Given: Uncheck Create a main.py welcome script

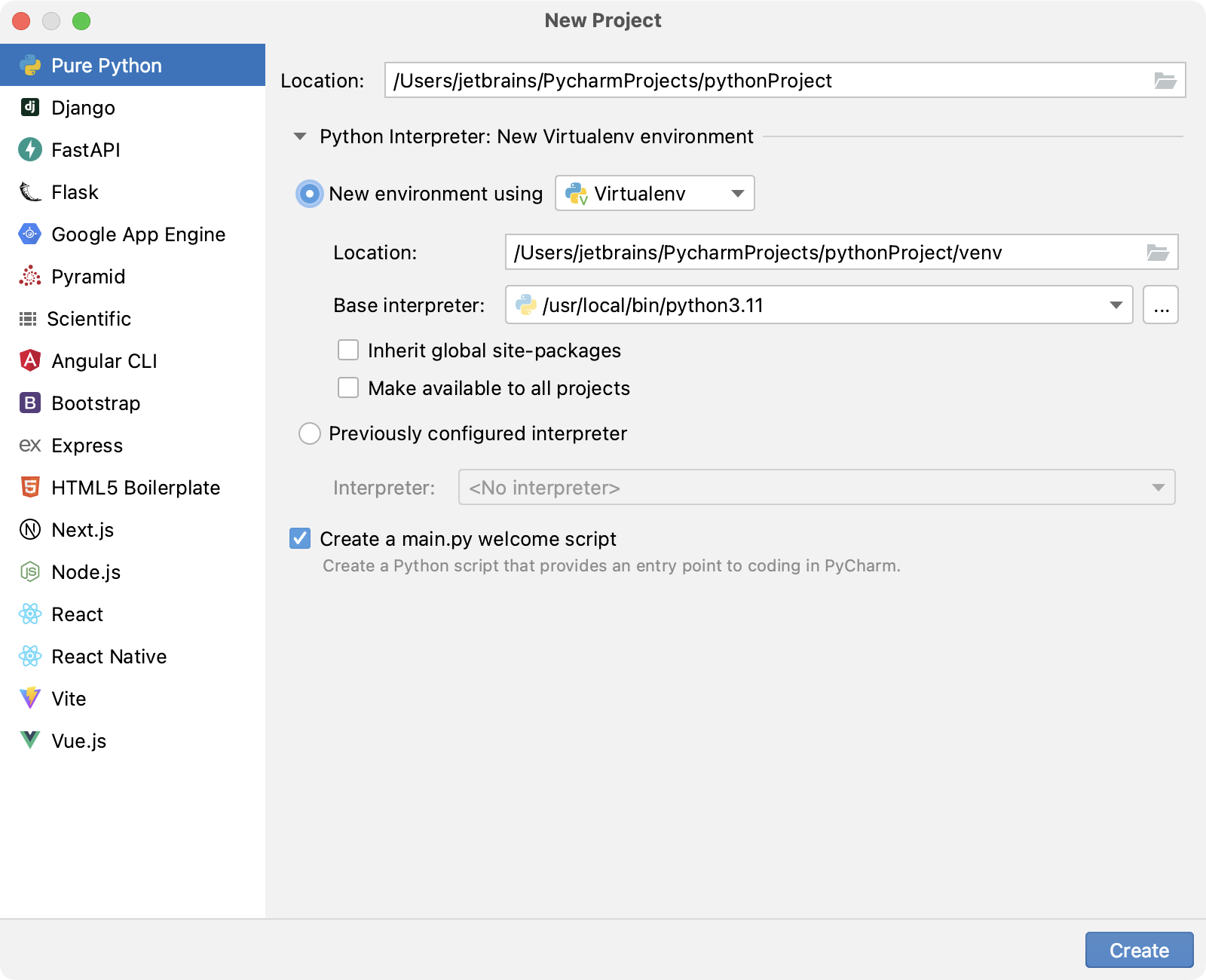Looking at the screenshot, I should tap(301, 538).
